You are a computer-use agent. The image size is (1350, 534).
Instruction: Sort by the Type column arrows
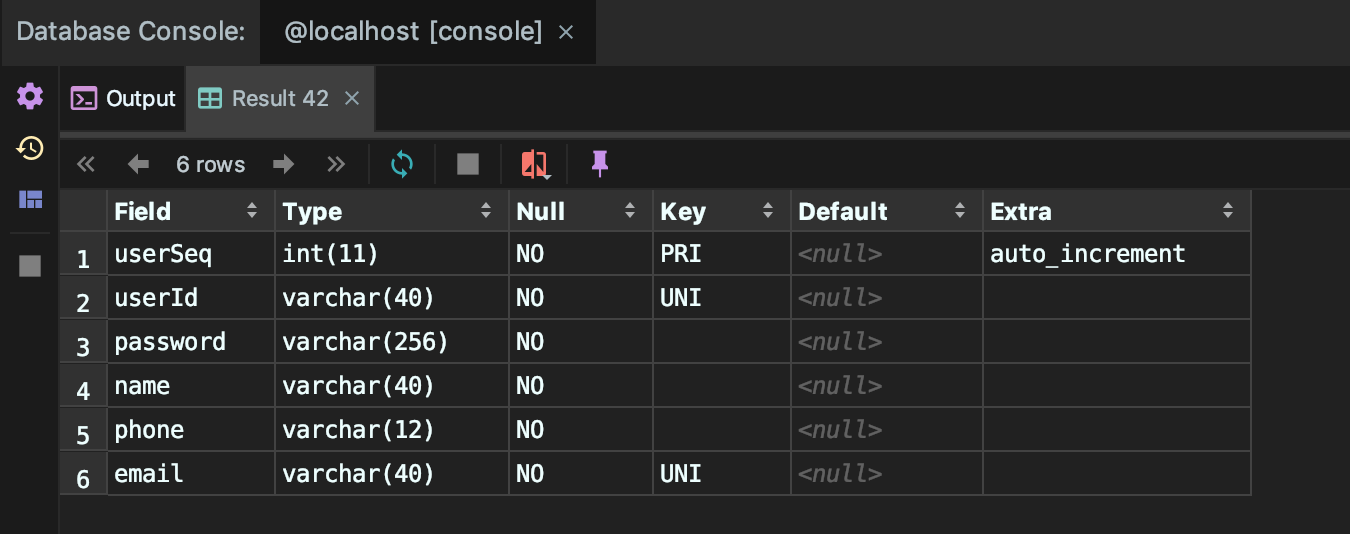(x=486, y=212)
